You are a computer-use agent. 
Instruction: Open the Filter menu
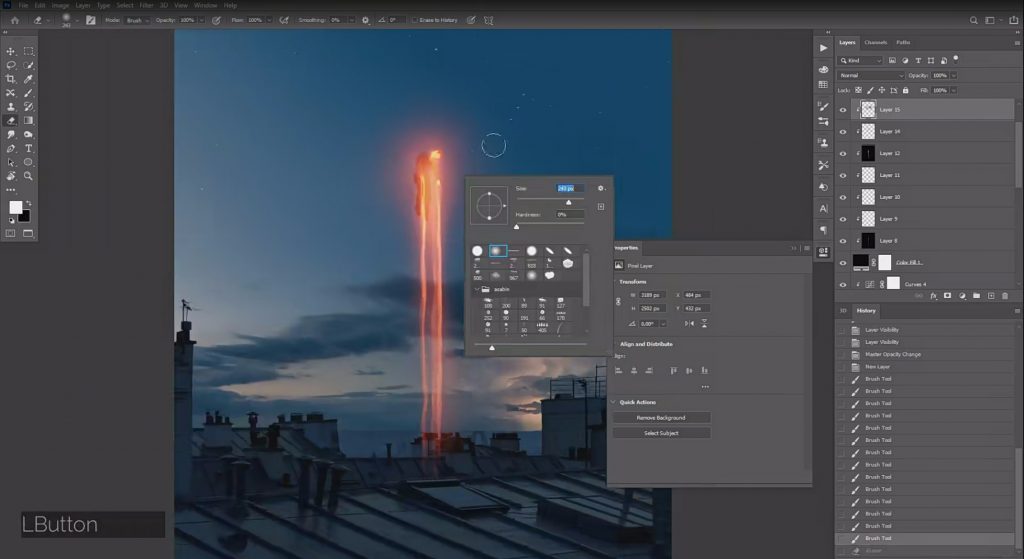[146, 5]
